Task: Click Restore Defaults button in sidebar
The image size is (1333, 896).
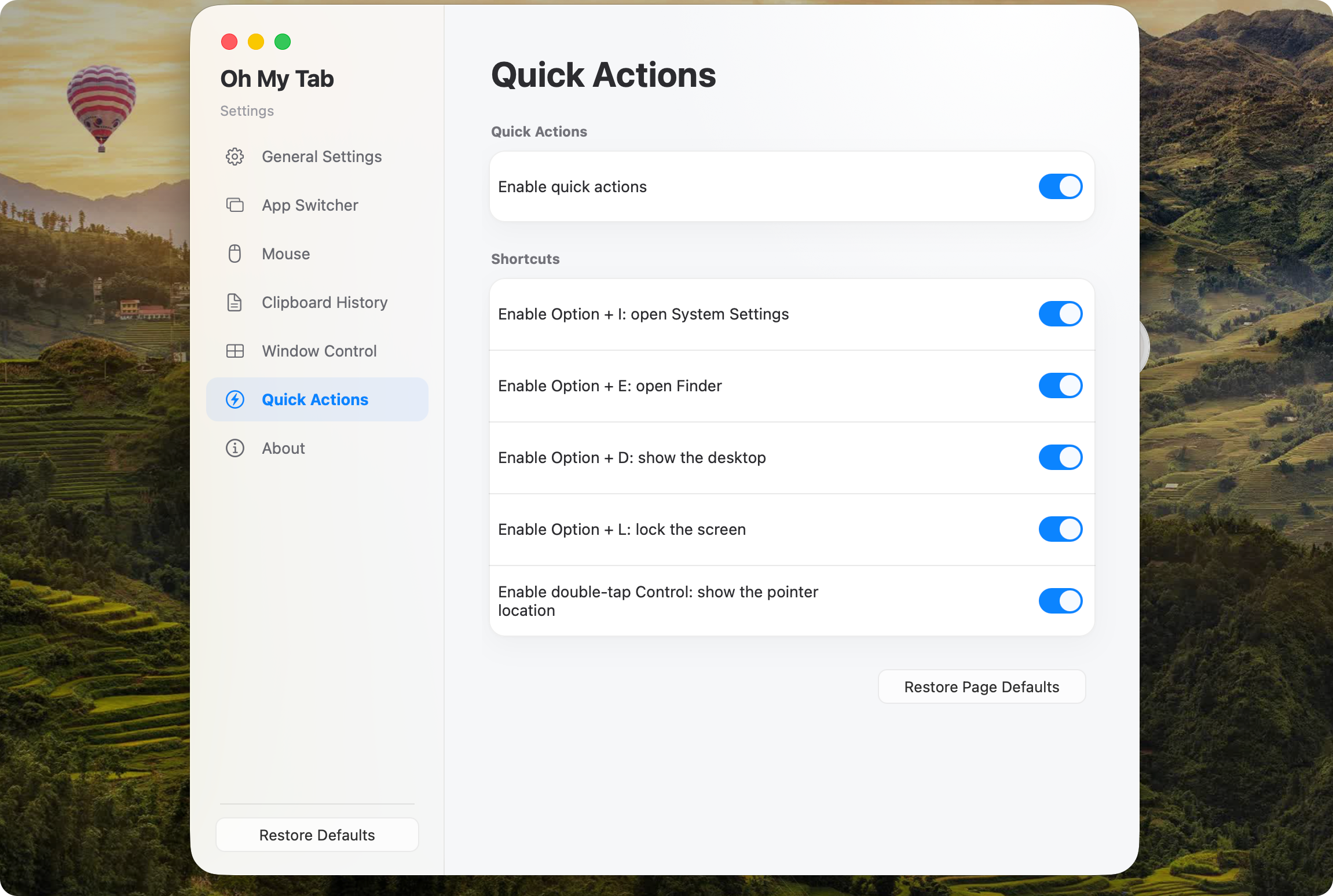Action: (x=317, y=835)
